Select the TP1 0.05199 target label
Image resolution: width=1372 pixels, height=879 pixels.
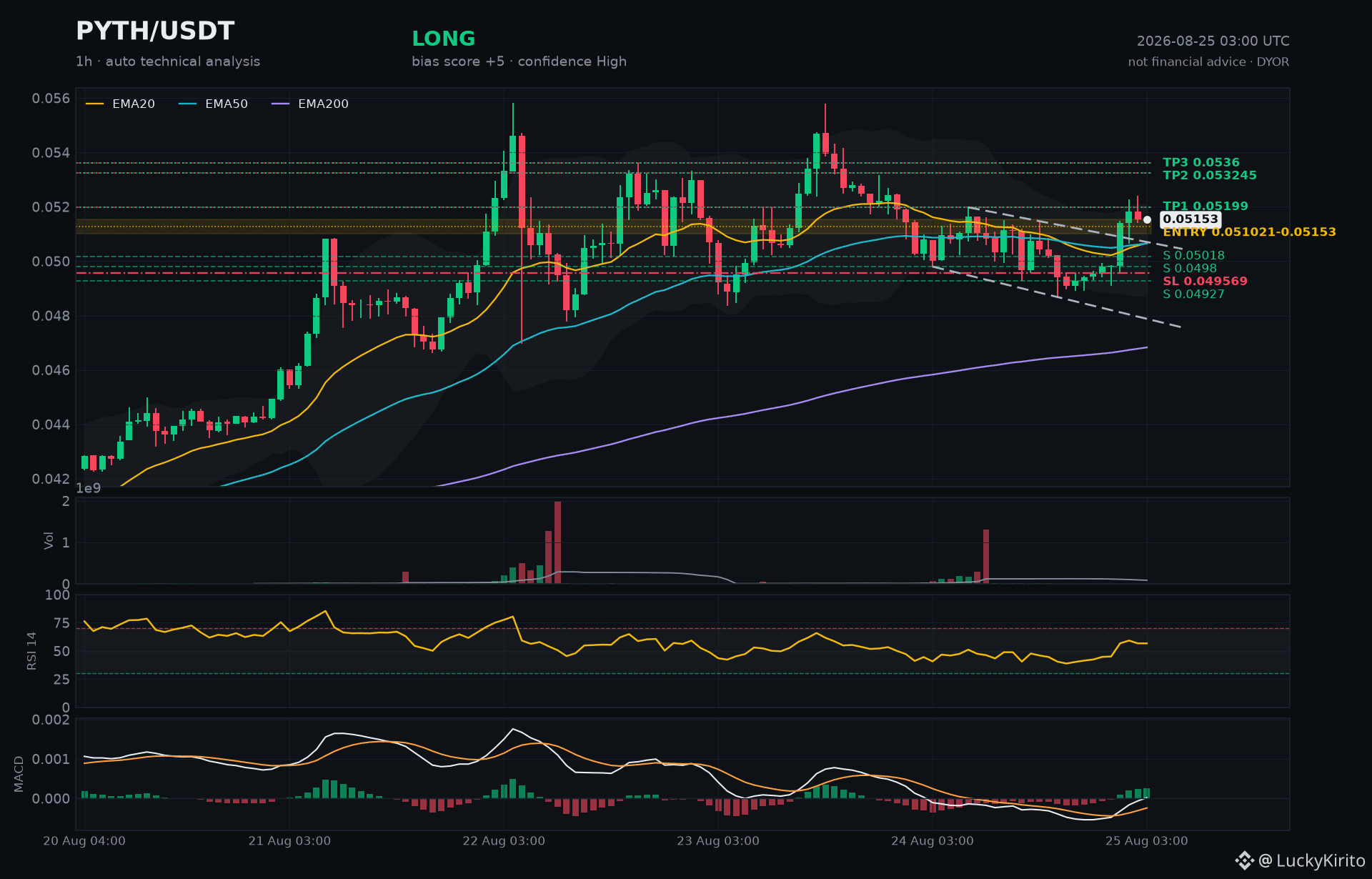1206,206
